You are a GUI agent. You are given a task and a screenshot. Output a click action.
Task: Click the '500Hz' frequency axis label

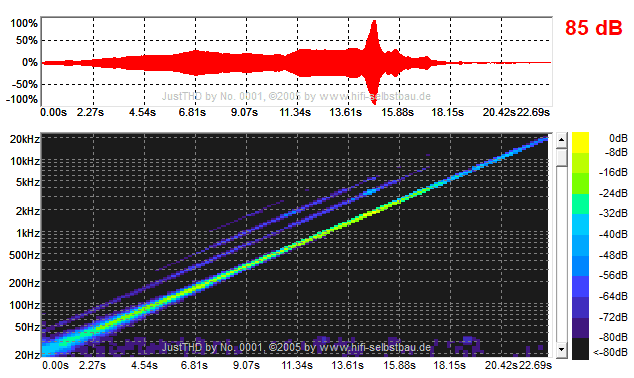[25, 255]
